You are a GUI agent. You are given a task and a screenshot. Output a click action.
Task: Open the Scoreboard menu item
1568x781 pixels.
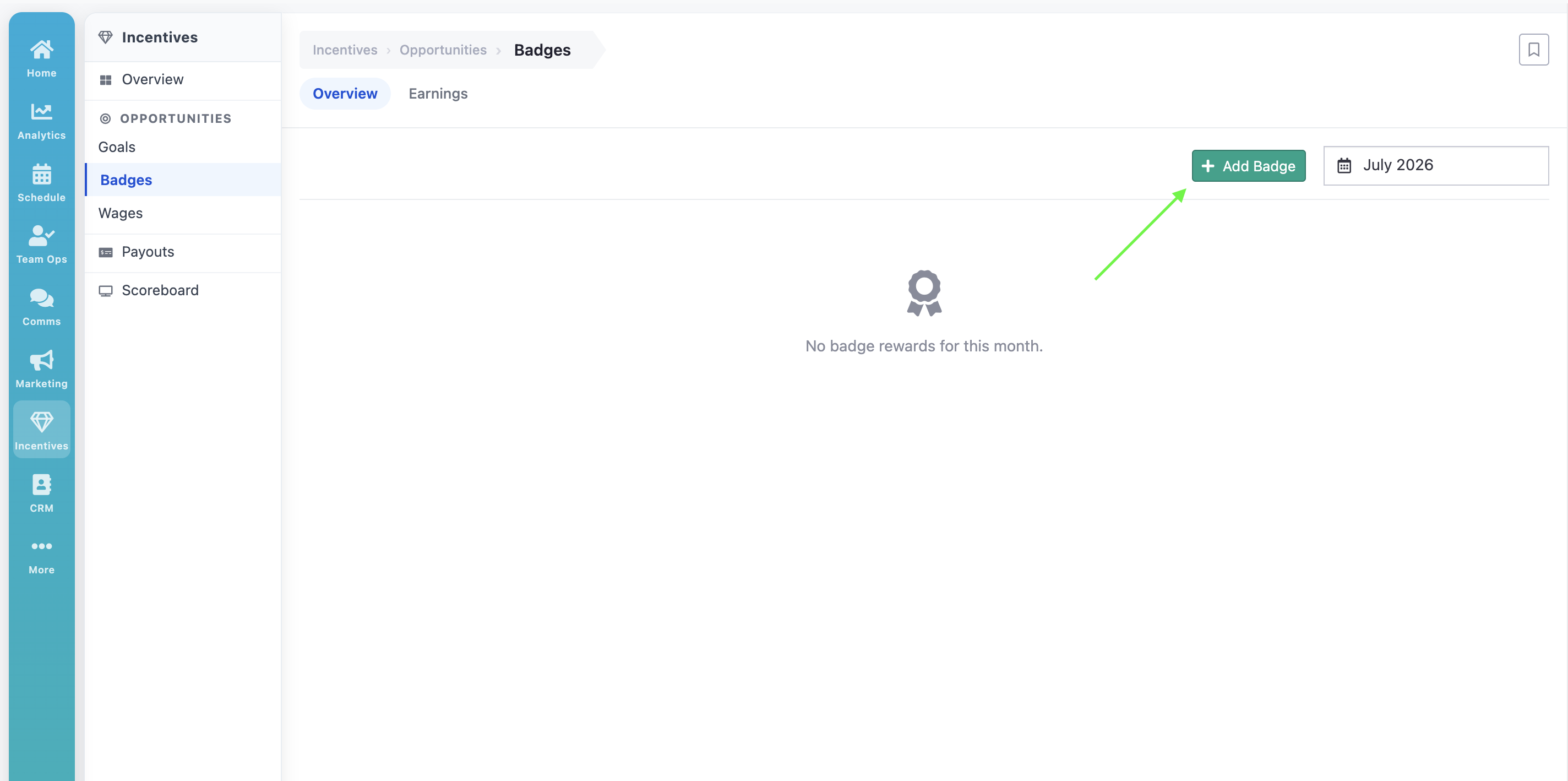tap(183, 290)
